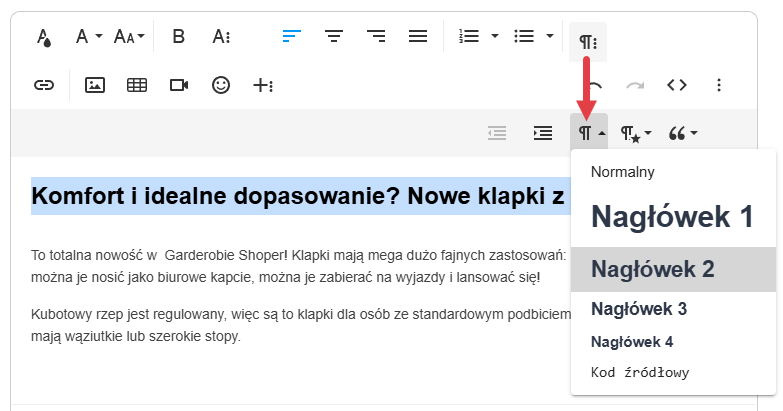
Task: Open the text color picker icon
Action: (44, 37)
